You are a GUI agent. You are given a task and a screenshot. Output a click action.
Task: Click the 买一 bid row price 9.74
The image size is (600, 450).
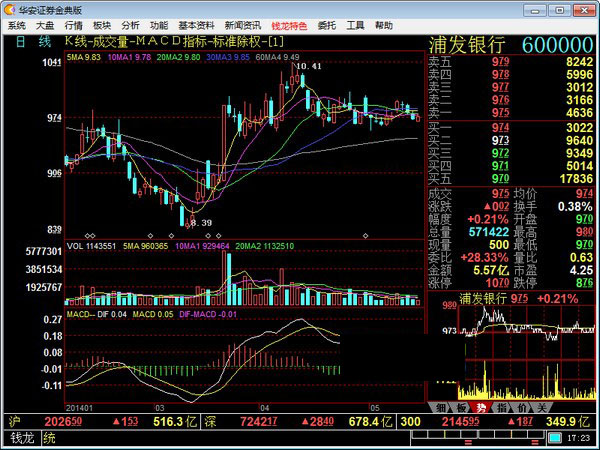(501, 127)
